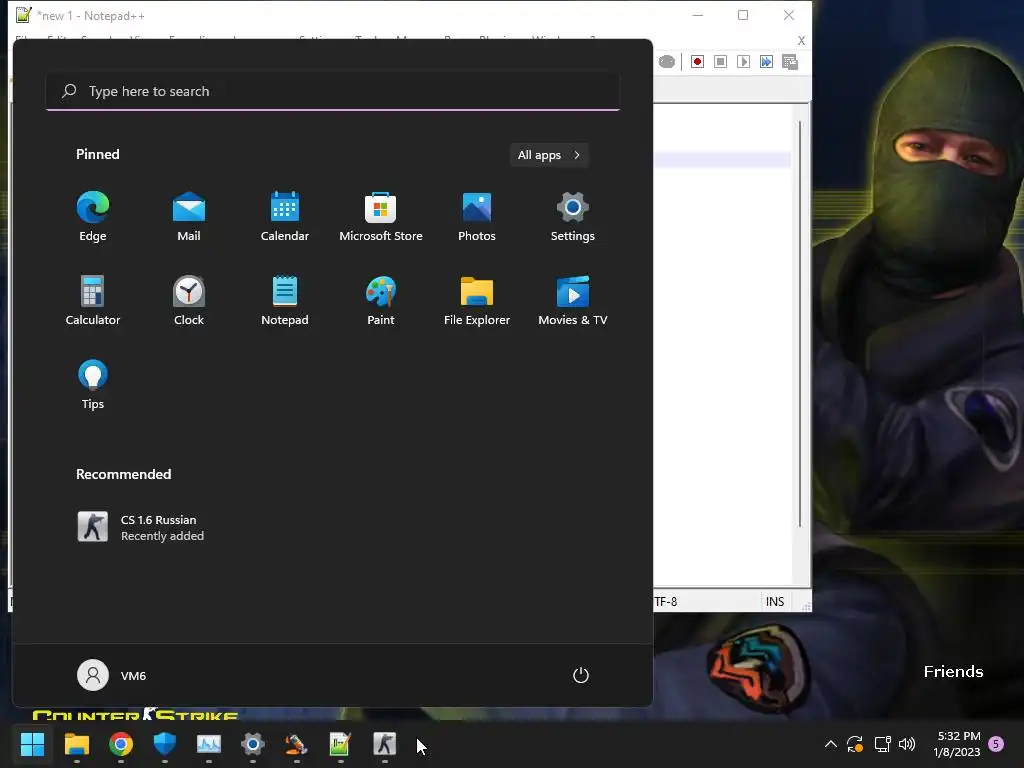Image resolution: width=1024 pixels, height=768 pixels.
Task: Open Movies & TV app
Action: point(573,300)
